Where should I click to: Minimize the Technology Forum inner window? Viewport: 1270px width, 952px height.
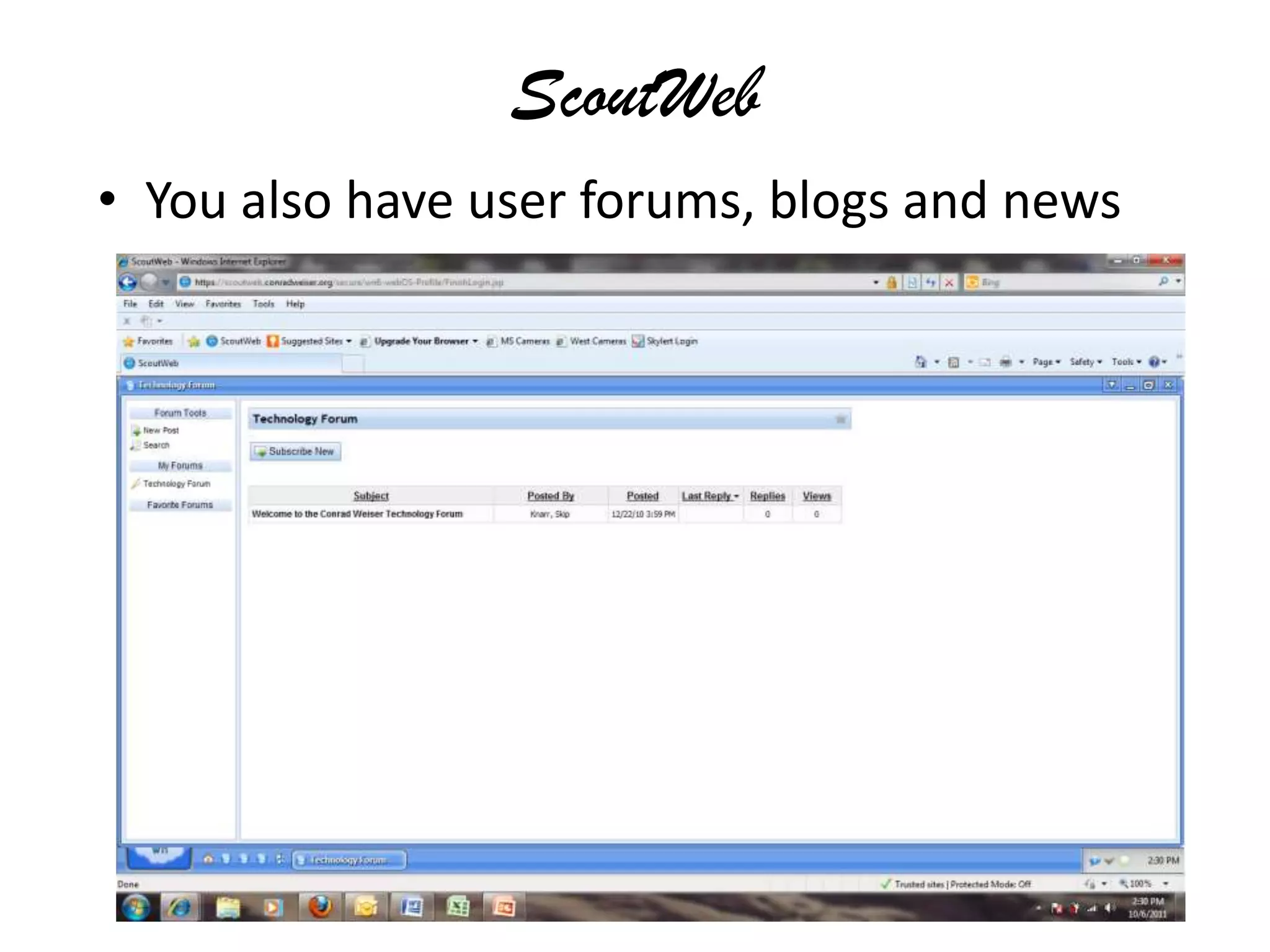coord(1130,386)
